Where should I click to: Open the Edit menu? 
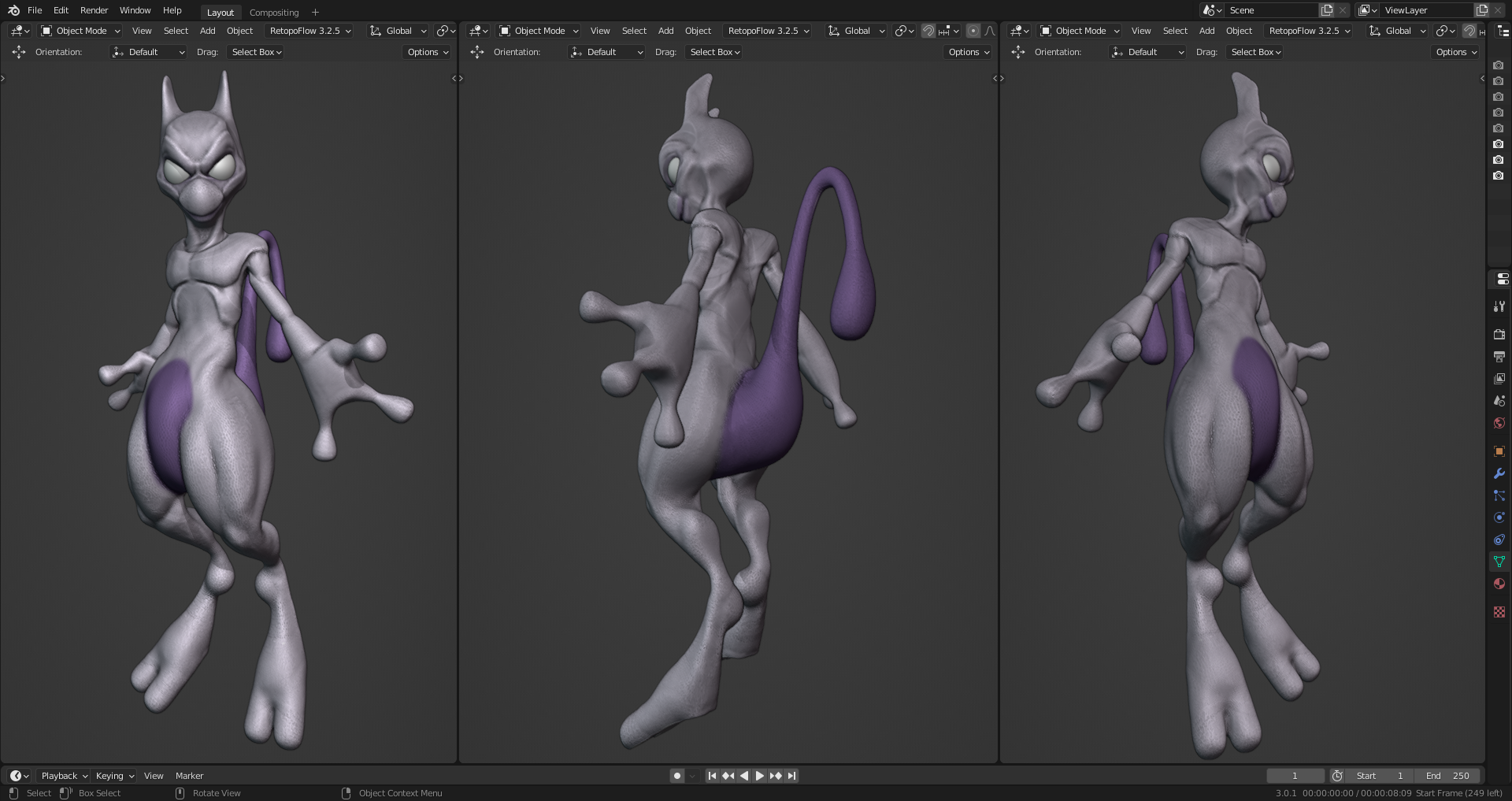(x=61, y=10)
